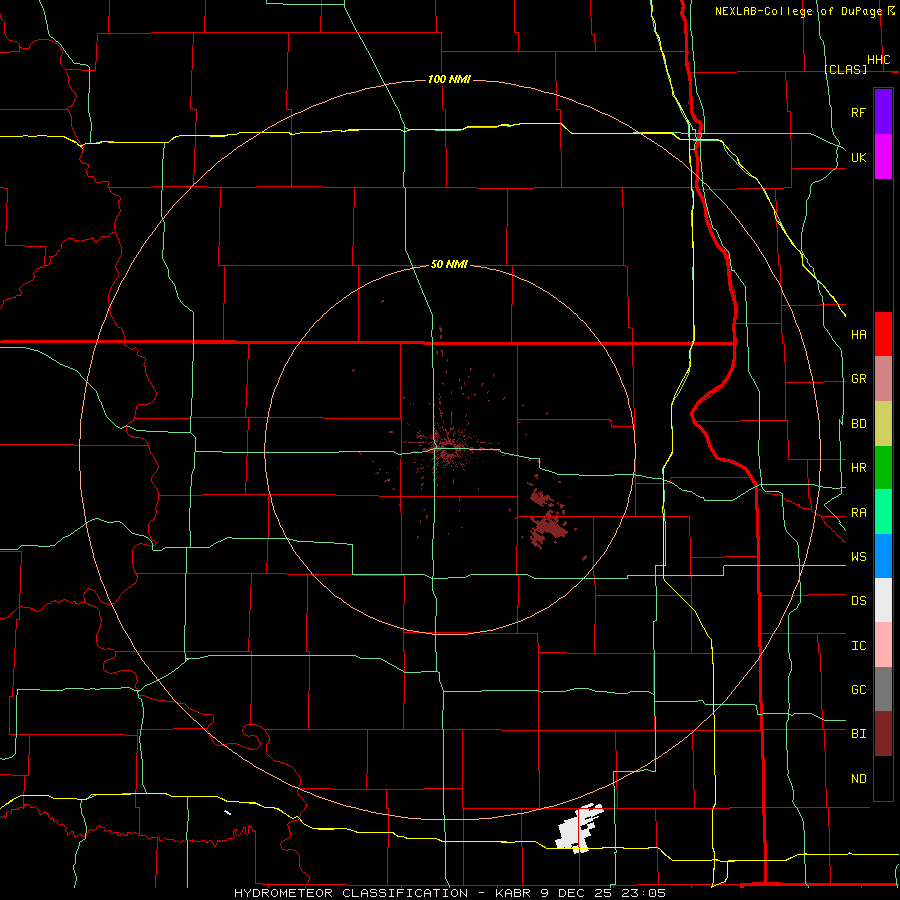Viewport: 900px width, 900px height.
Task: Select the yellow BD legend color block
Action: coord(883,424)
